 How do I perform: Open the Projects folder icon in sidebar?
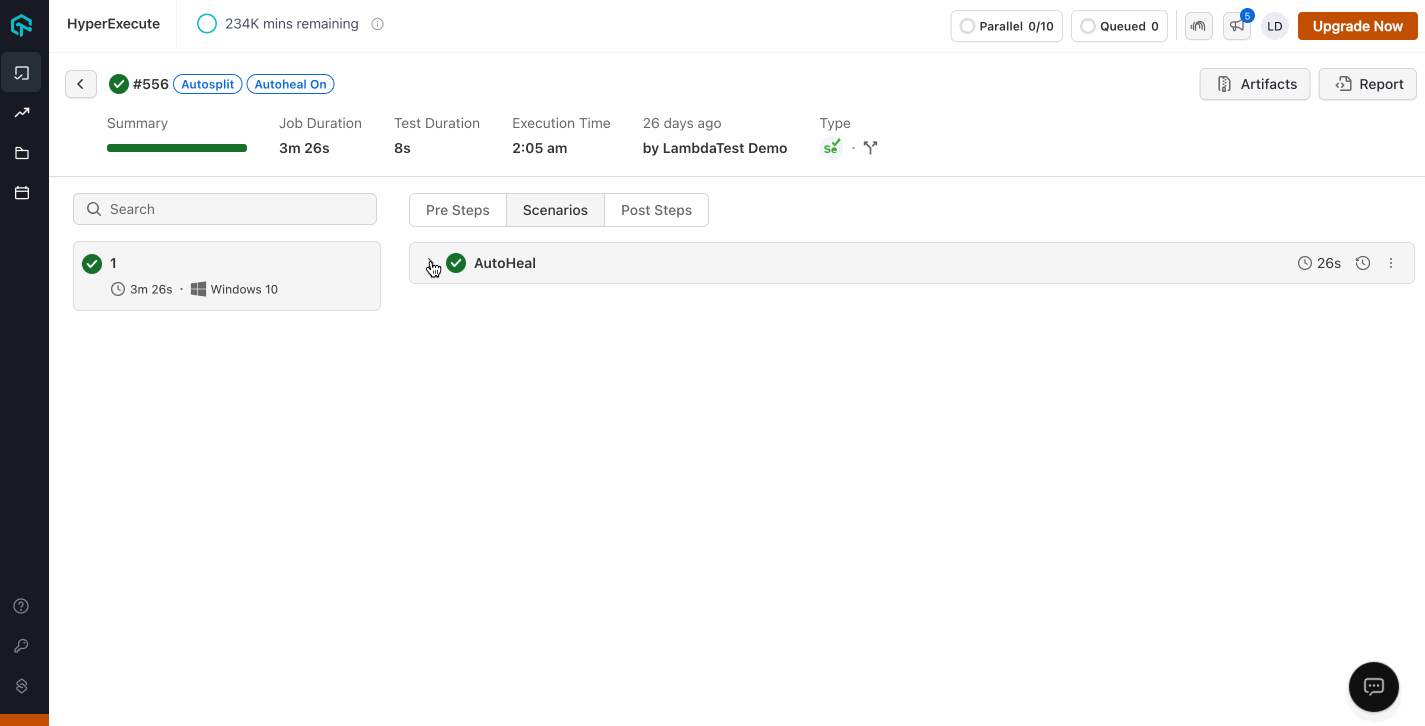pyautogui.click(x=21, y=152)
